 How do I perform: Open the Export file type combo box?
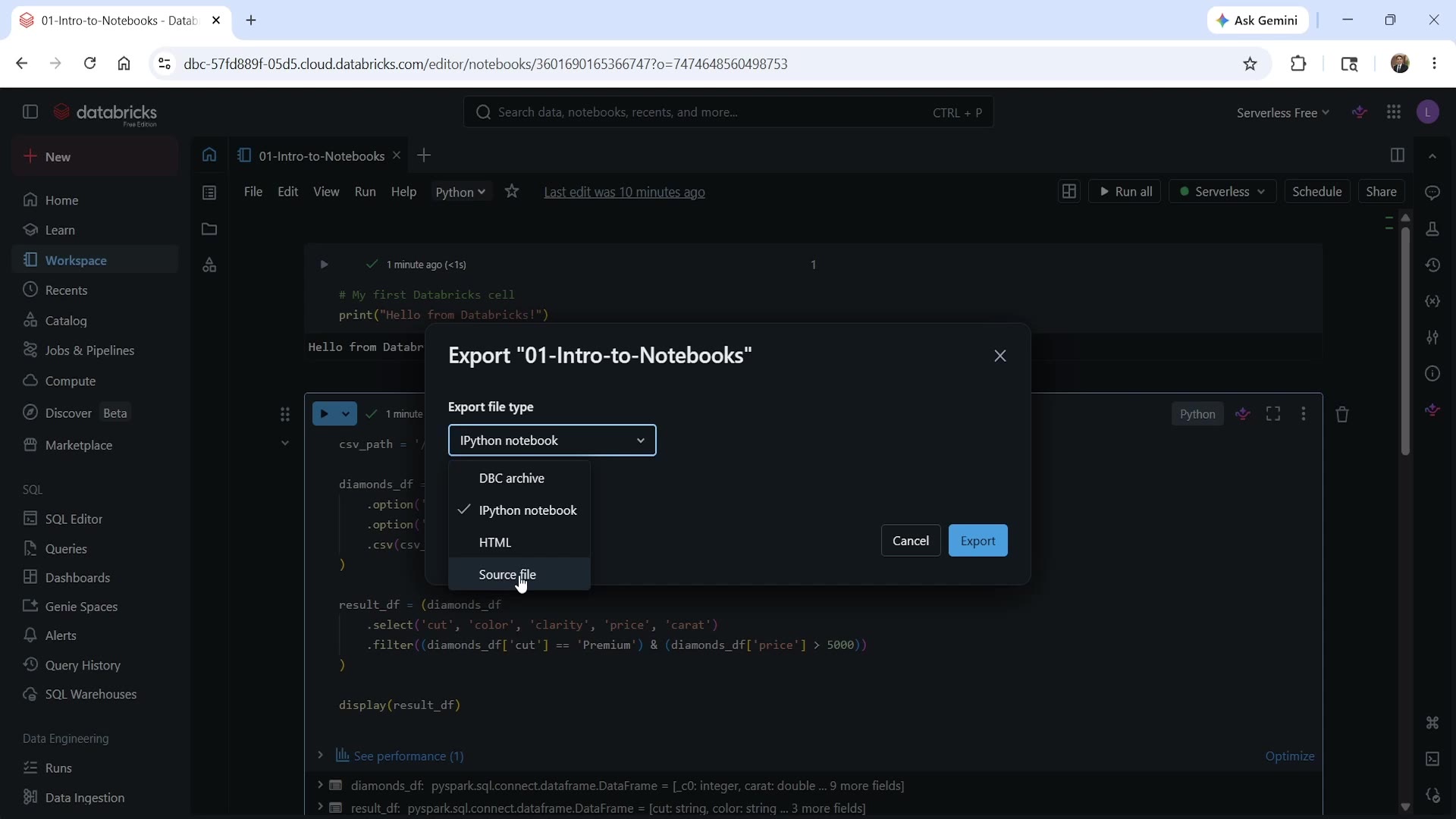[552, 441]
